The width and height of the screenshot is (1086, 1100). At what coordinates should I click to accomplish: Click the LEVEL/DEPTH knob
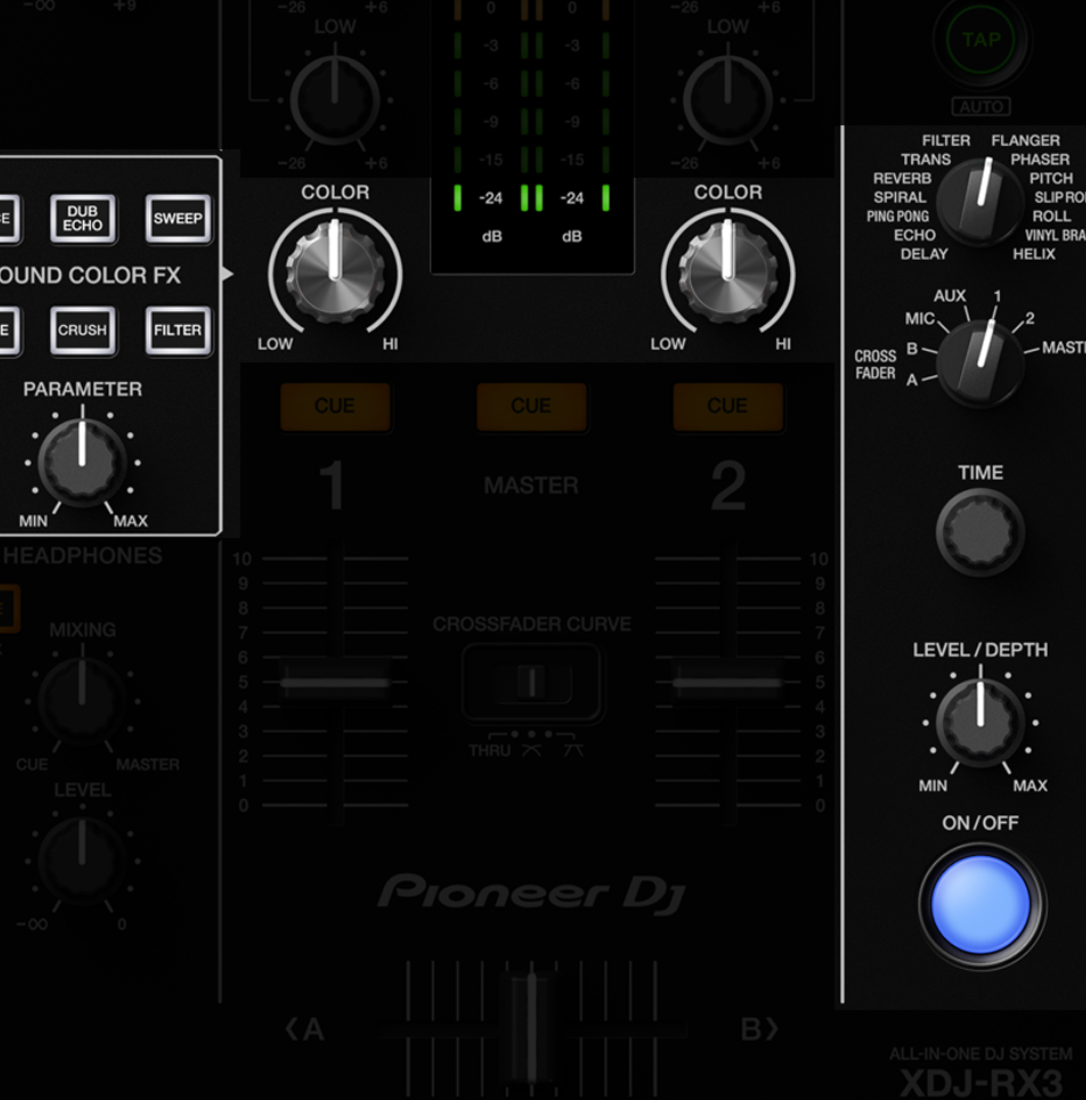click(980, 721)
